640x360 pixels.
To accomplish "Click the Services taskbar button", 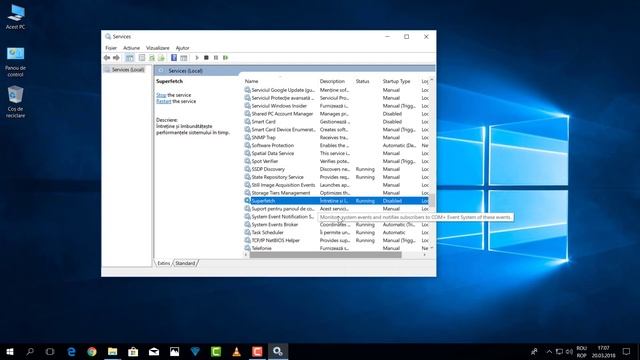I will 278,351.
